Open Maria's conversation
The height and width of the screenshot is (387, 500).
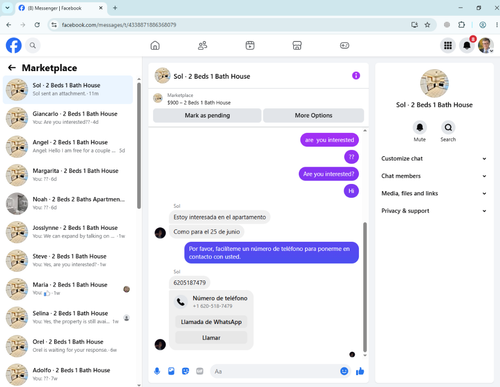68,289
